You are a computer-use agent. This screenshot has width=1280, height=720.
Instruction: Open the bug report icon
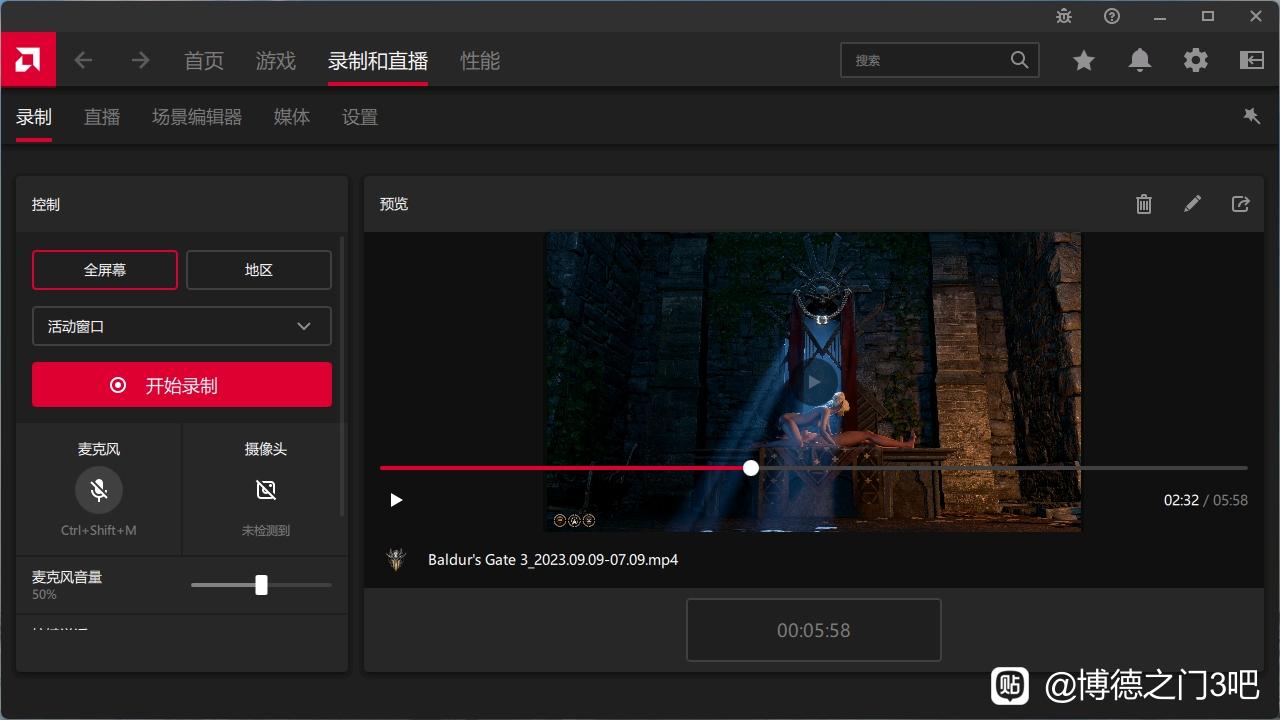click(x=1064, y=16)
